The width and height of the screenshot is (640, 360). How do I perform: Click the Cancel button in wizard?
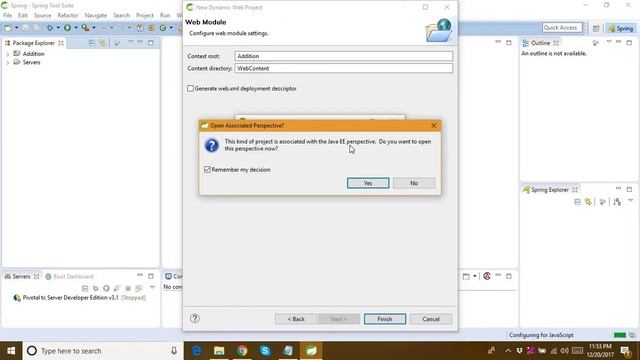(x=431, y=319)
